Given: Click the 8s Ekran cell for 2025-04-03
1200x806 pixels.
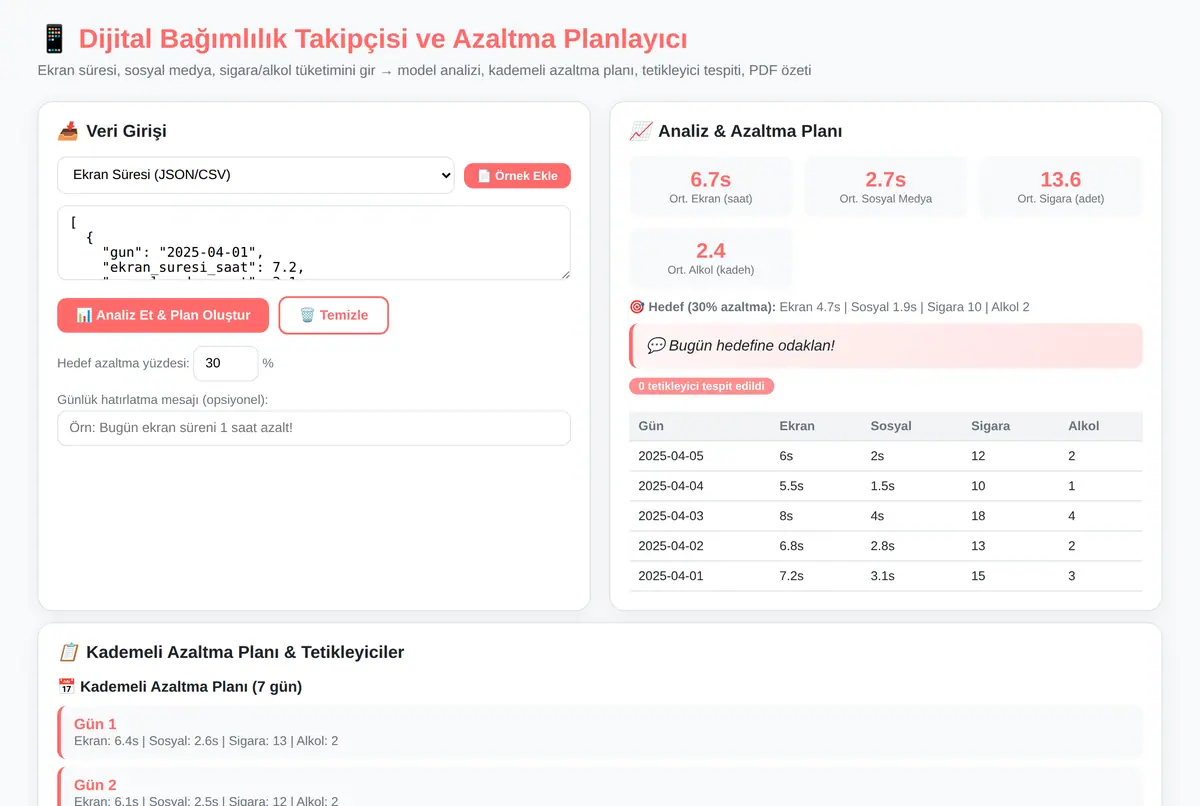Looking at the screenshot, I should pos(786,516).
